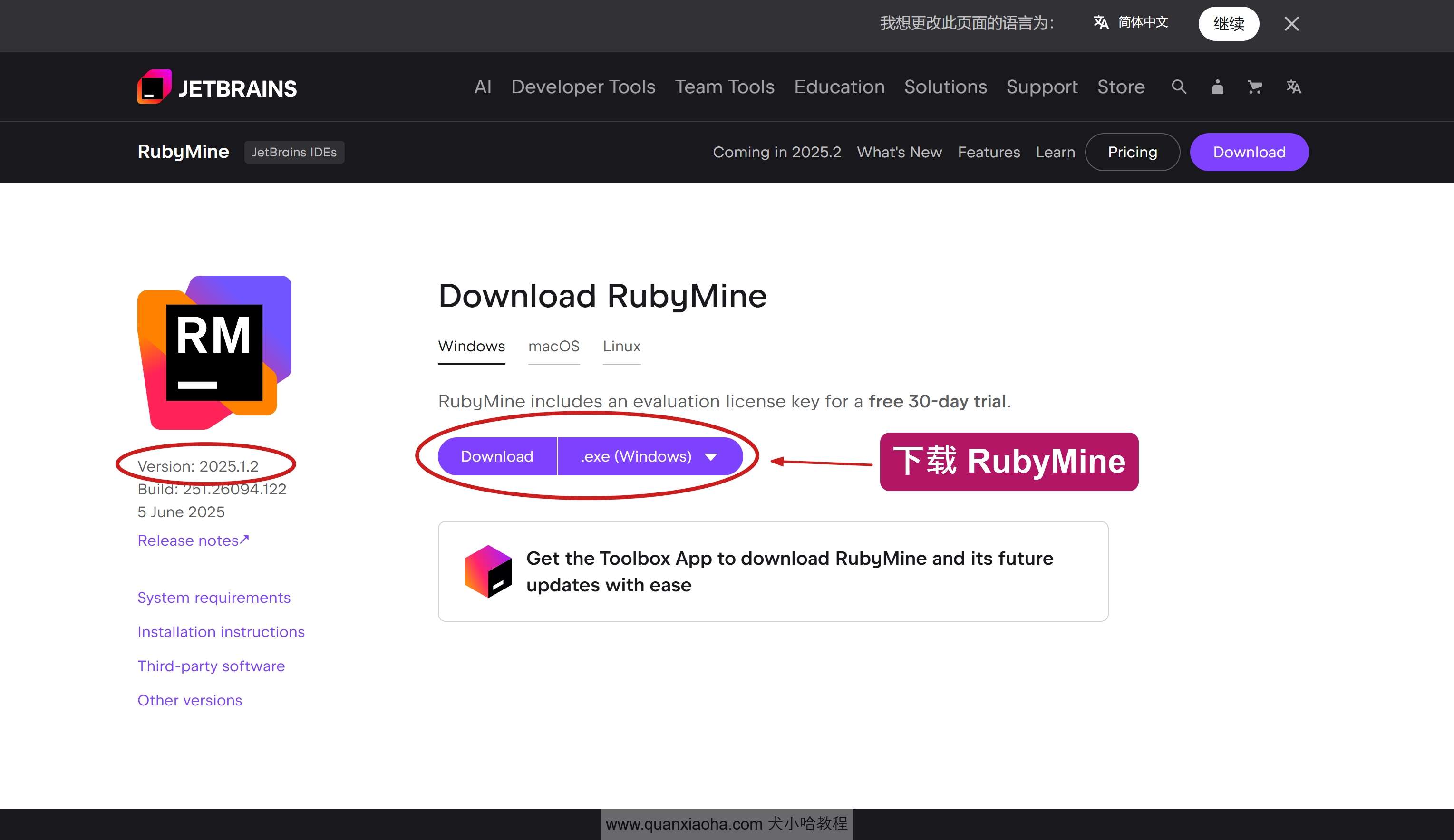Open the What's New page
The image size is (1454, 840).
(x=899, y=152)
